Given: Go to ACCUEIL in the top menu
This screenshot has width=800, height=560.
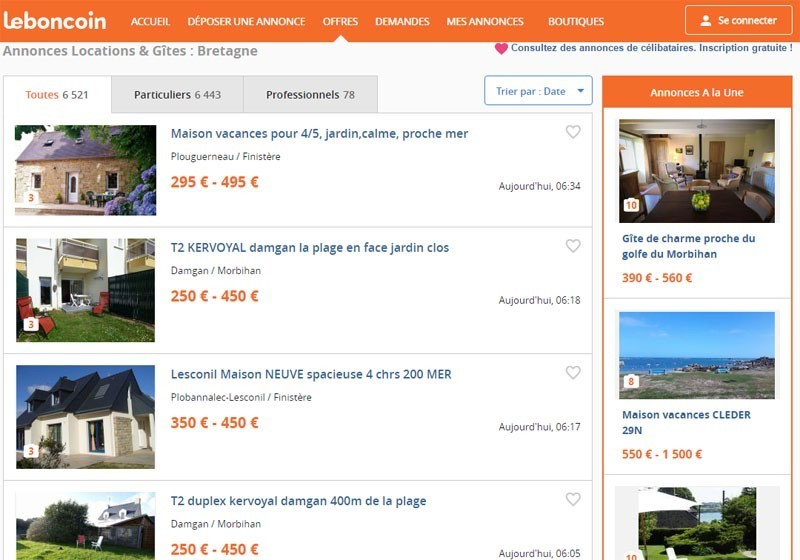Looking at the screenshot, I should coord(150,21).
